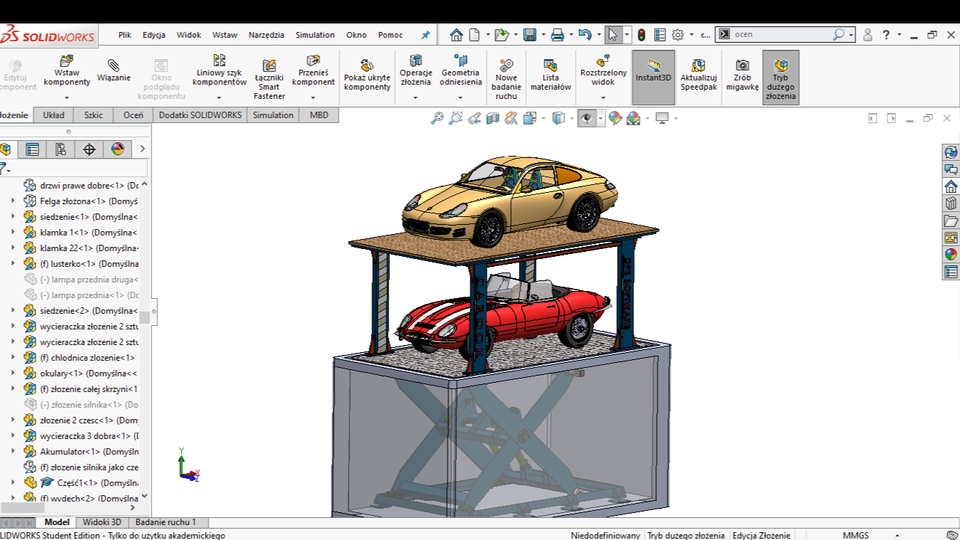Screen dimensions: 960x540
Task: Click the Apply scene icon in view toolbar
Action: [634, 118]
